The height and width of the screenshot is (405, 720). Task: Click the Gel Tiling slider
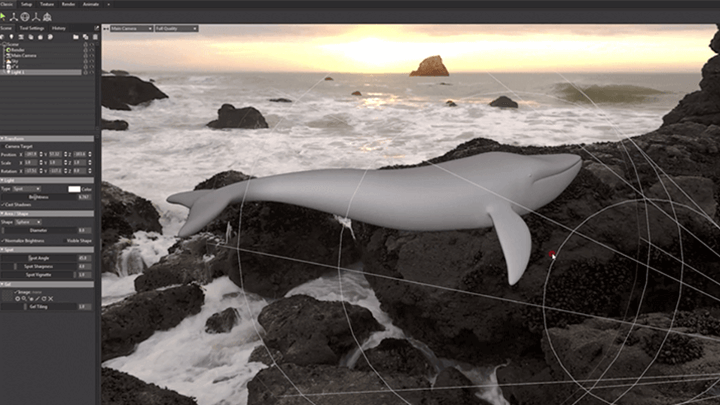(39, 306)
